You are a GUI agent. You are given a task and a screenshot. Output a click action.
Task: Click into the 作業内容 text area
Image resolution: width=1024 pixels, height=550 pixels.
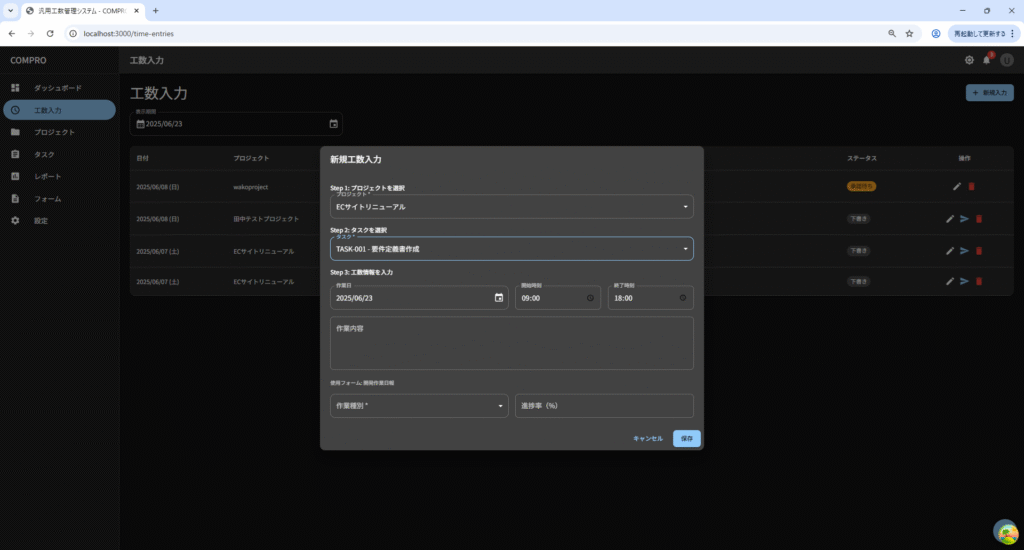tap(511, 344)
